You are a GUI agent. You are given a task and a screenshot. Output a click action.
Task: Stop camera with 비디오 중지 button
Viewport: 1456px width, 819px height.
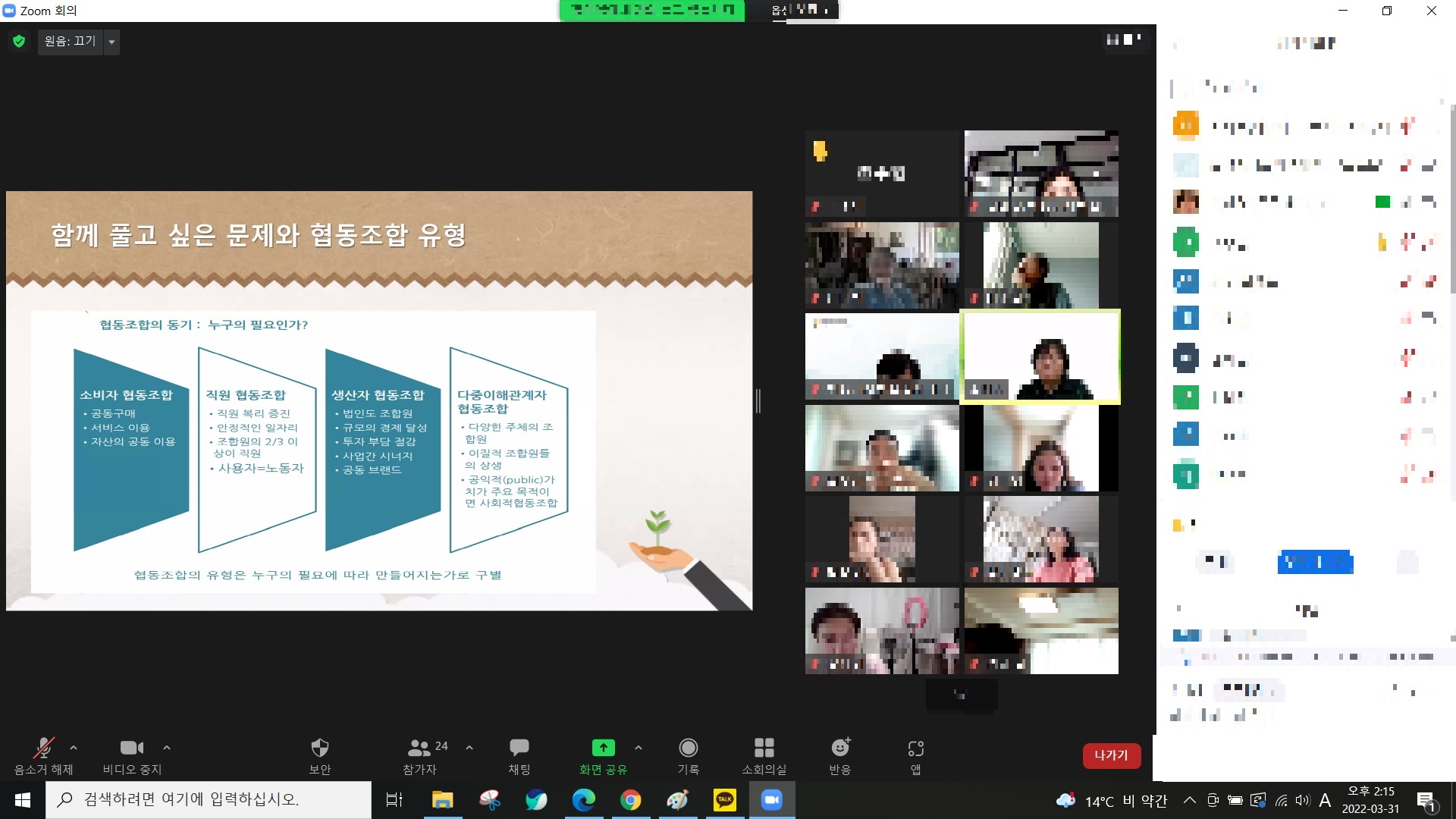click(x=132, y=756)
